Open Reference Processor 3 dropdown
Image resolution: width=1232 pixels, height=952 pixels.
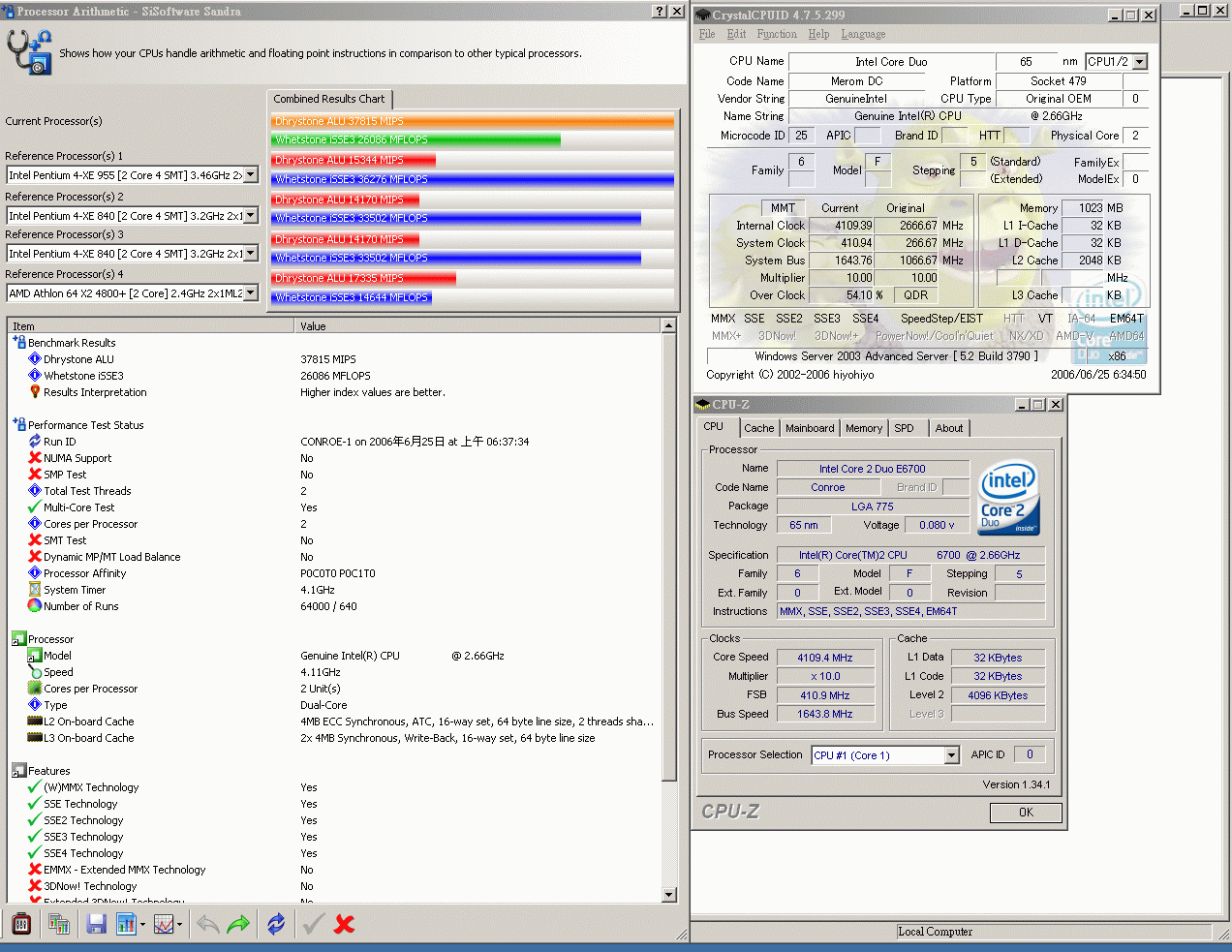251,254
